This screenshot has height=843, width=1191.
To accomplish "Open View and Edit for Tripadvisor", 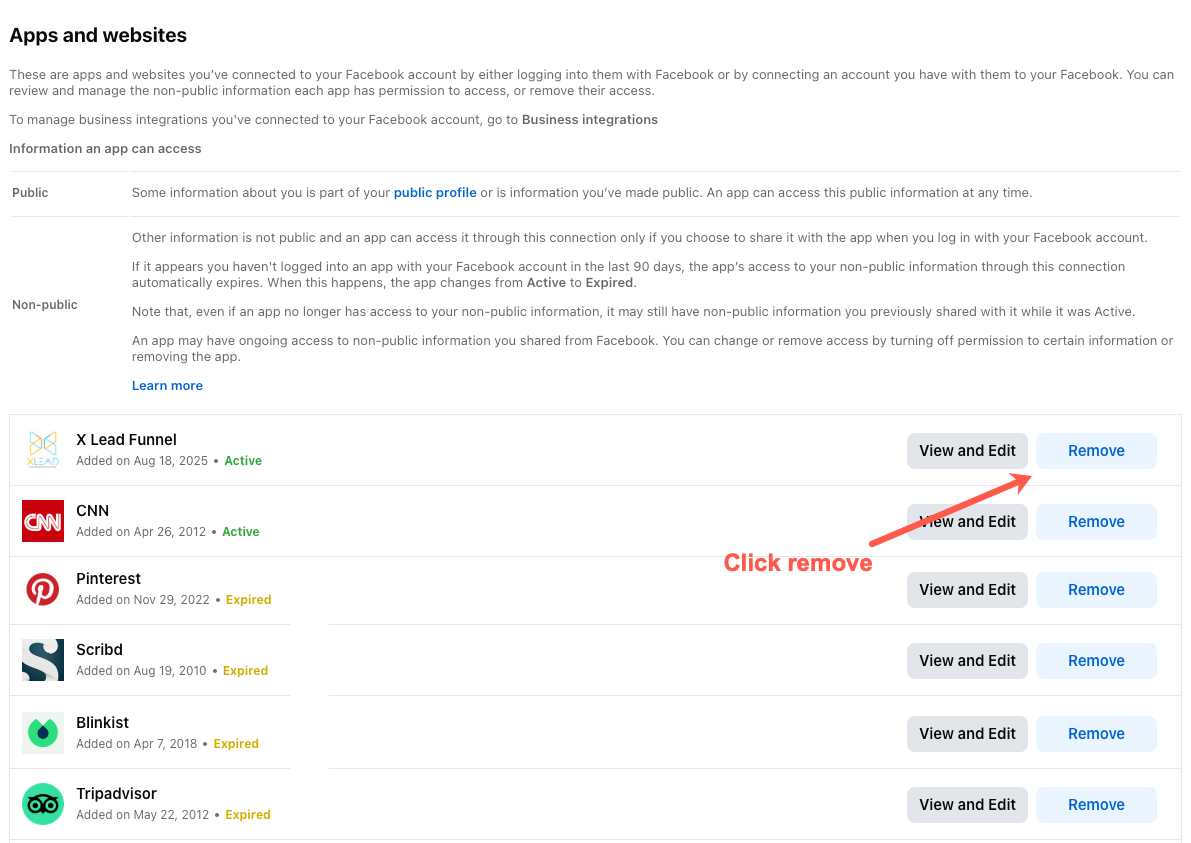I will [967, 805].
